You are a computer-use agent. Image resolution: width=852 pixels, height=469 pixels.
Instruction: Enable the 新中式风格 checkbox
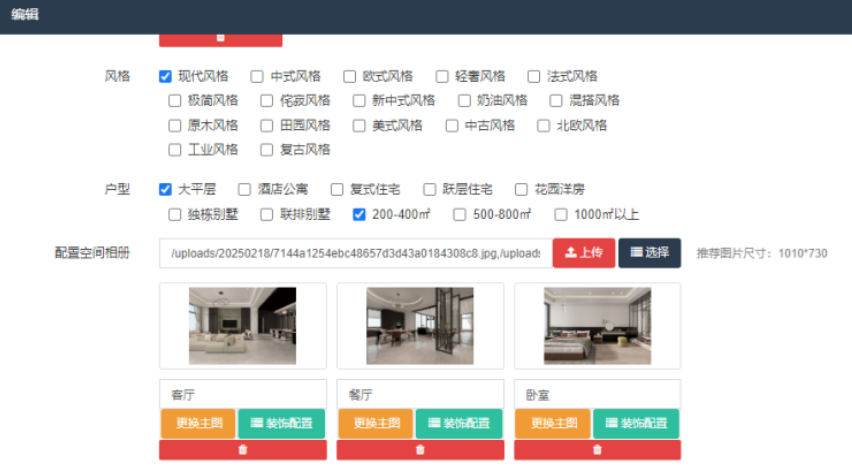[x=359, y=100]
